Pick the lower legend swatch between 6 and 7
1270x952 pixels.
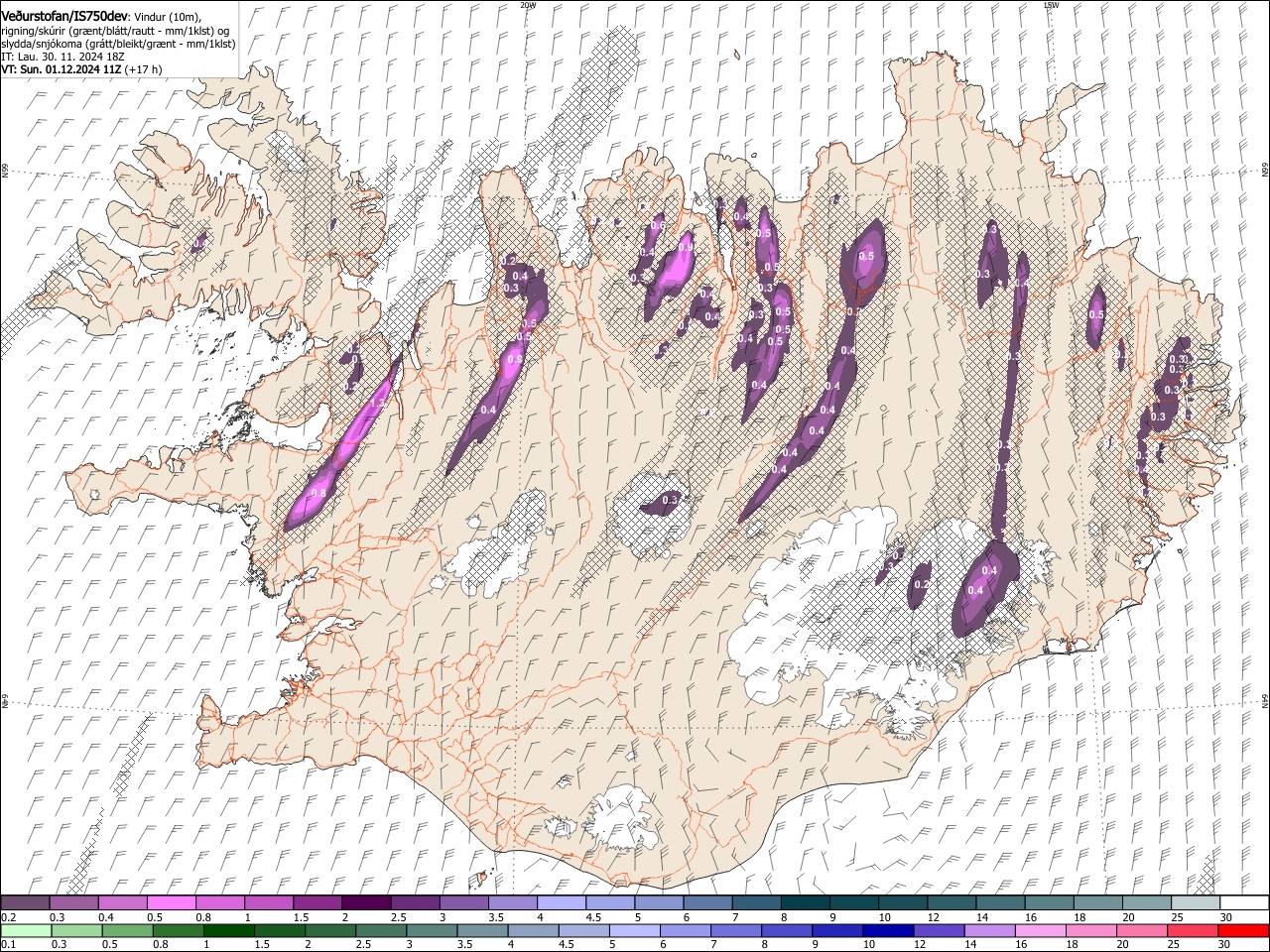click(x=685, y=931)
